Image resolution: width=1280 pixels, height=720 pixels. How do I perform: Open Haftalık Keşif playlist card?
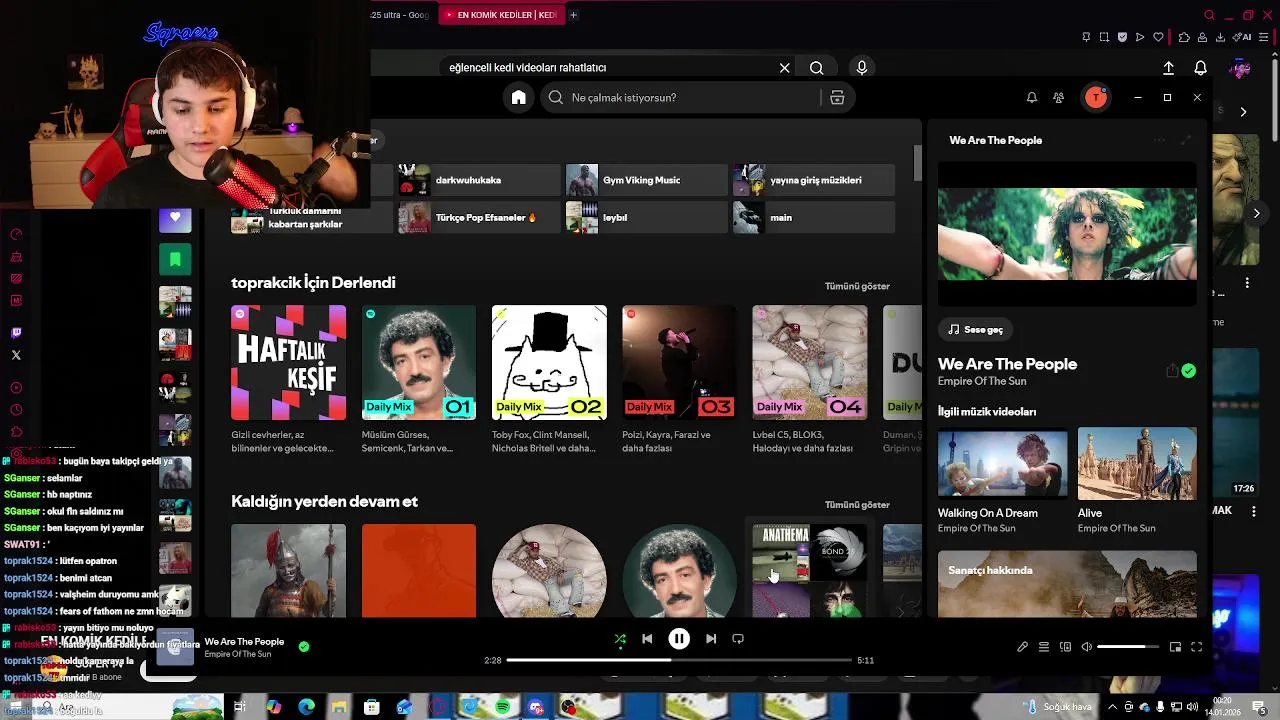(x=288, y=381)
